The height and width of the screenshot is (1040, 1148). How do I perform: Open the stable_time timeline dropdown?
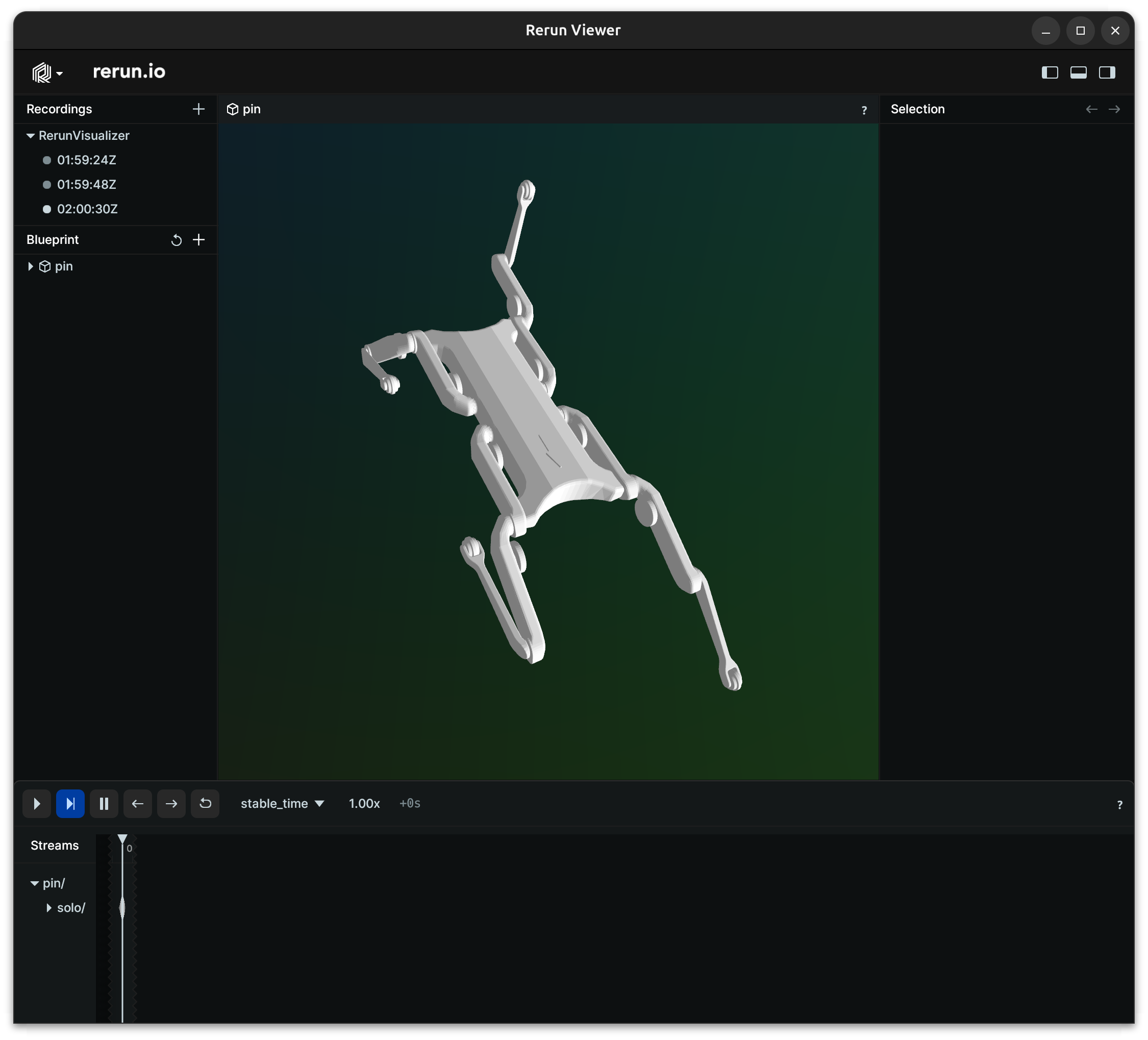[x=283, y=803]
